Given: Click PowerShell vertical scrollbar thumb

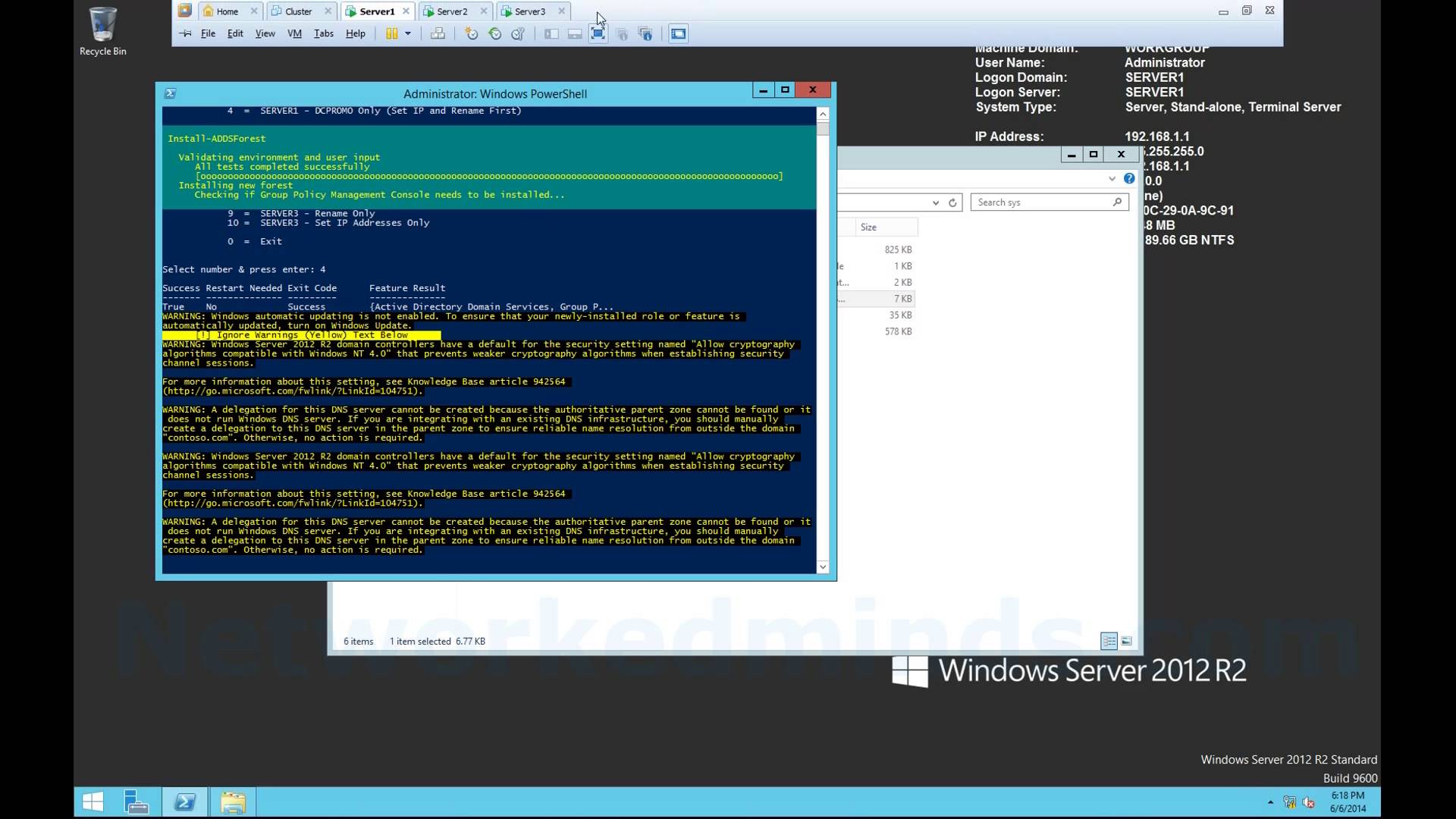Looking at the screenshot, I should coord(823,129).
